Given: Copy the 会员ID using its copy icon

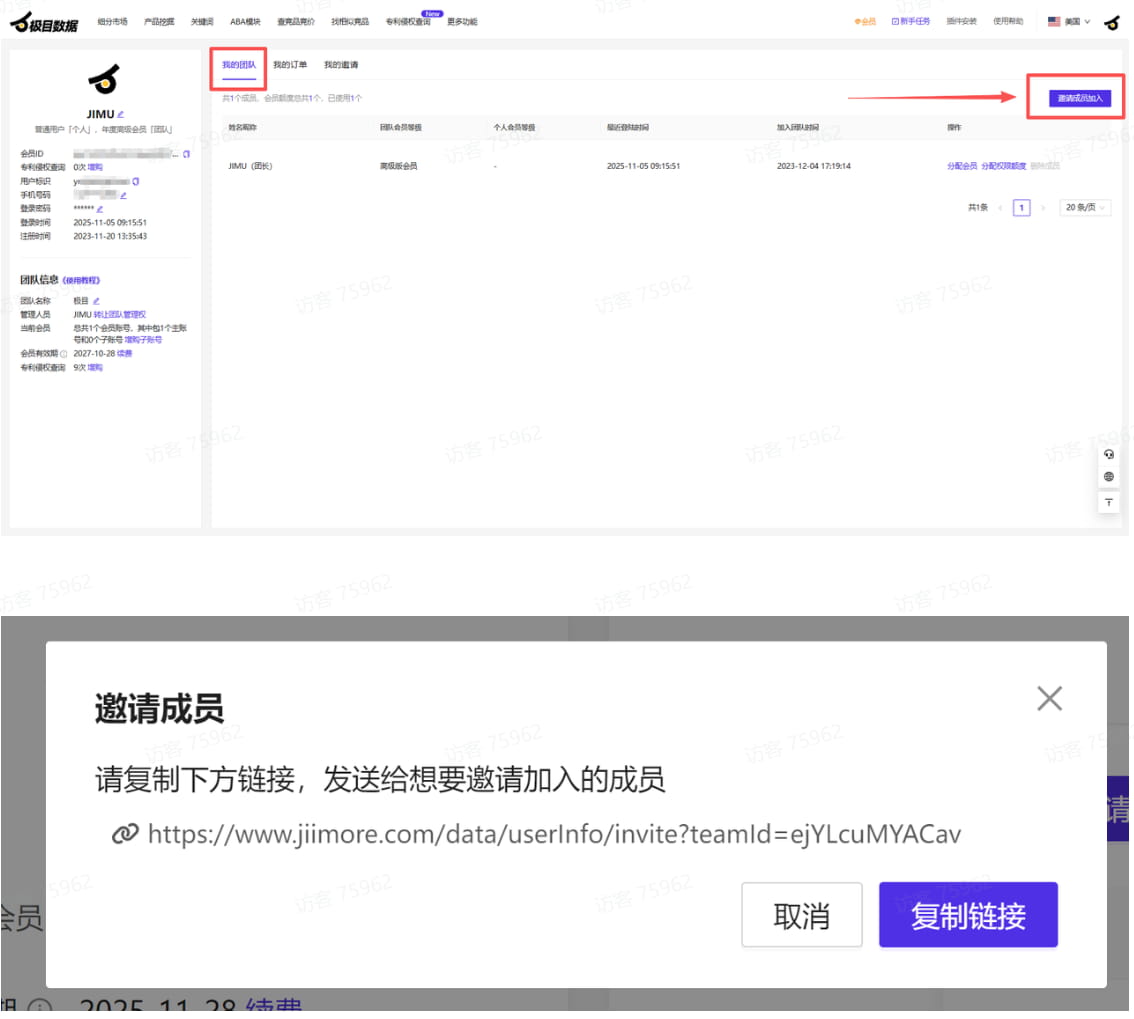Looking at the screenshot, I should coord(185,154).
